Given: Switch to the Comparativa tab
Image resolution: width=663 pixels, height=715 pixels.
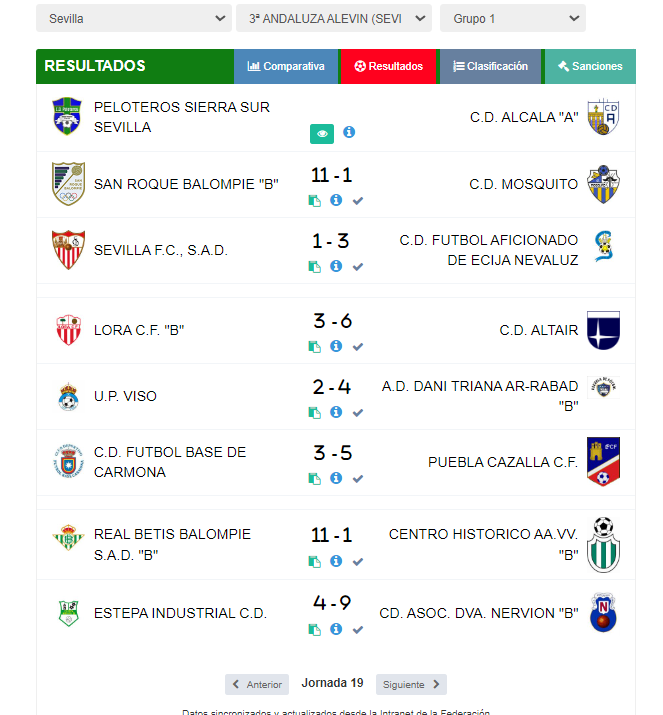Looking at the screenshot, I should (286, 66).
